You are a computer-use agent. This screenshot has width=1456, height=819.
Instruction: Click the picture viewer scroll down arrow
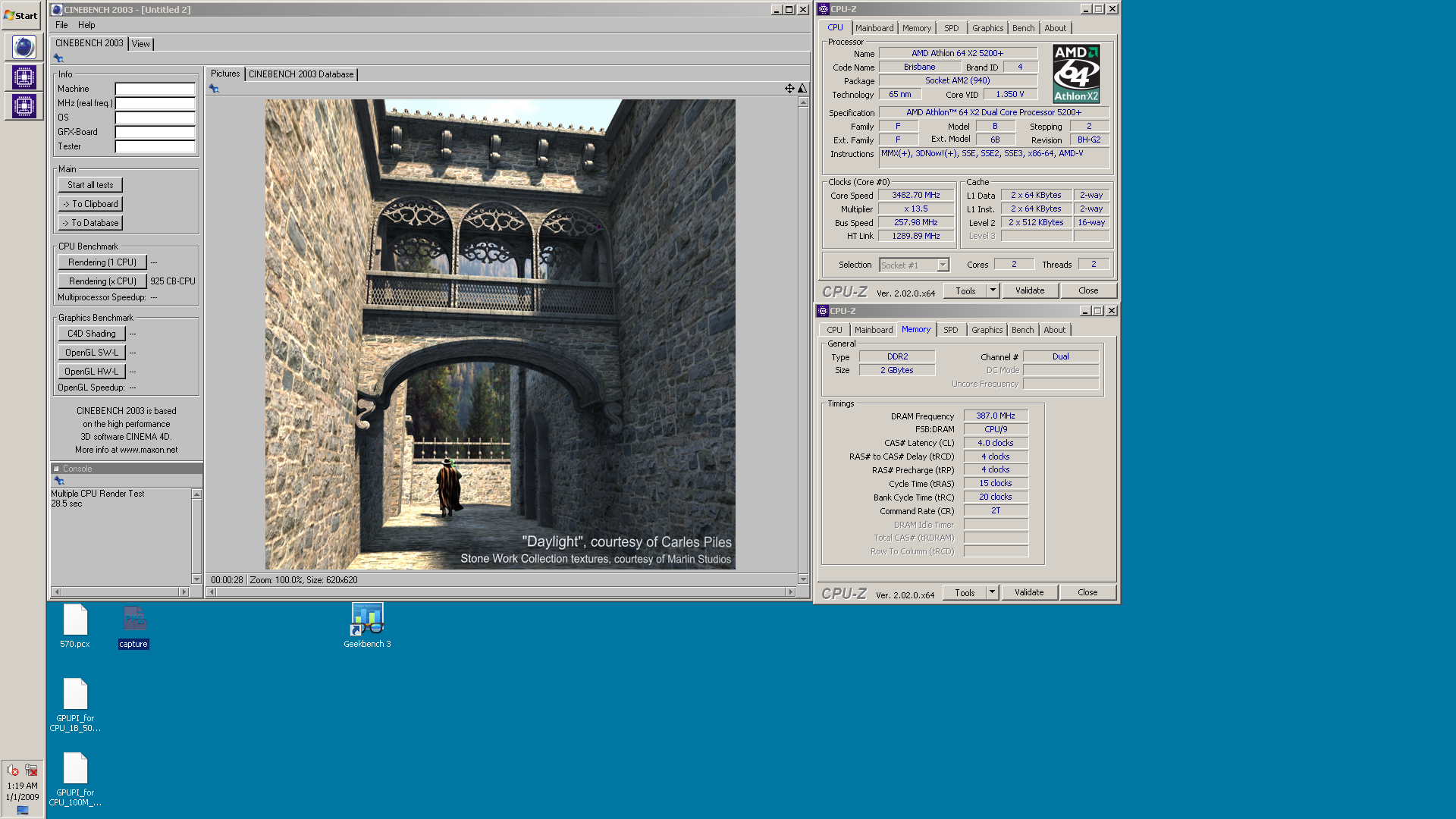(x=803, y=579)
